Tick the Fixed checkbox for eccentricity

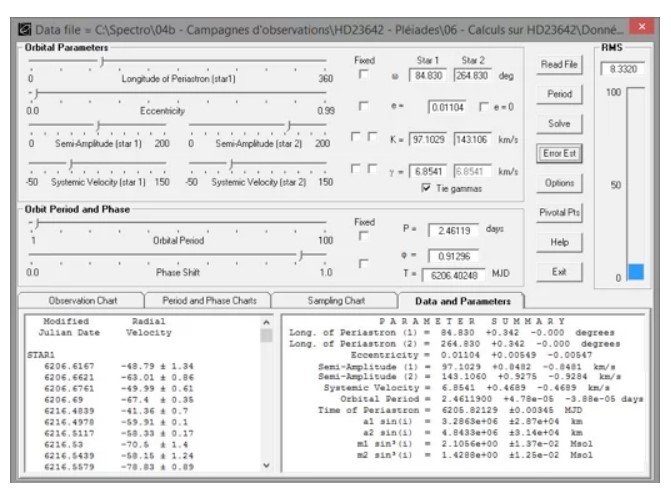[363, 106]
